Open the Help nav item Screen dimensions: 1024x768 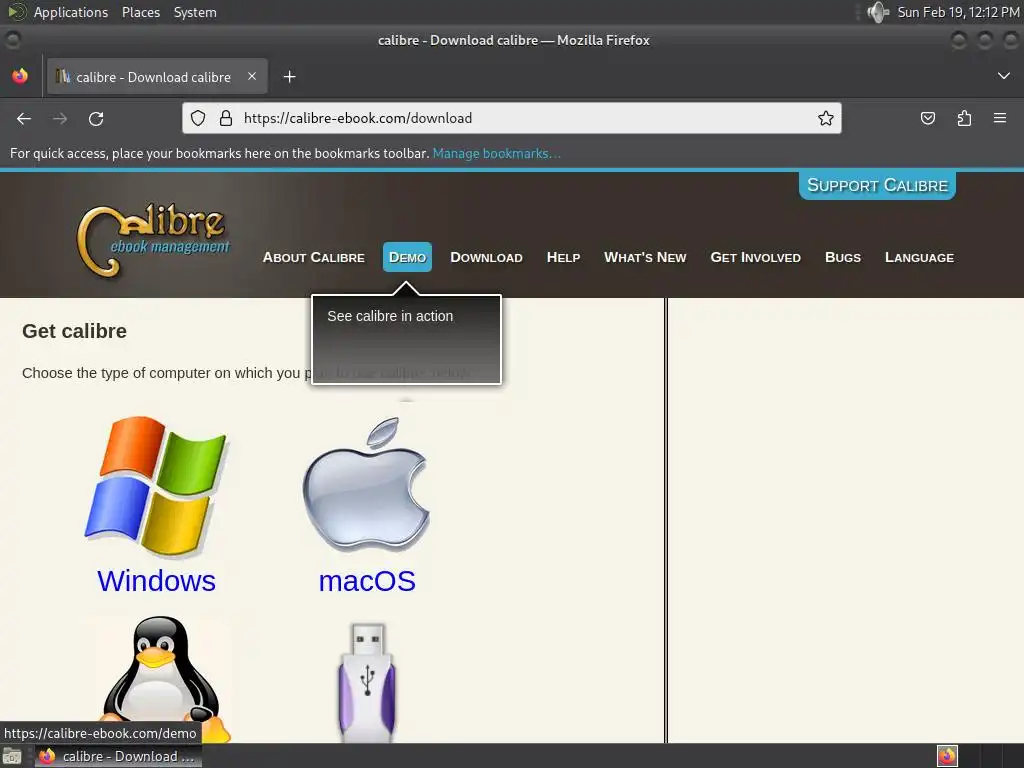(563, 257)
